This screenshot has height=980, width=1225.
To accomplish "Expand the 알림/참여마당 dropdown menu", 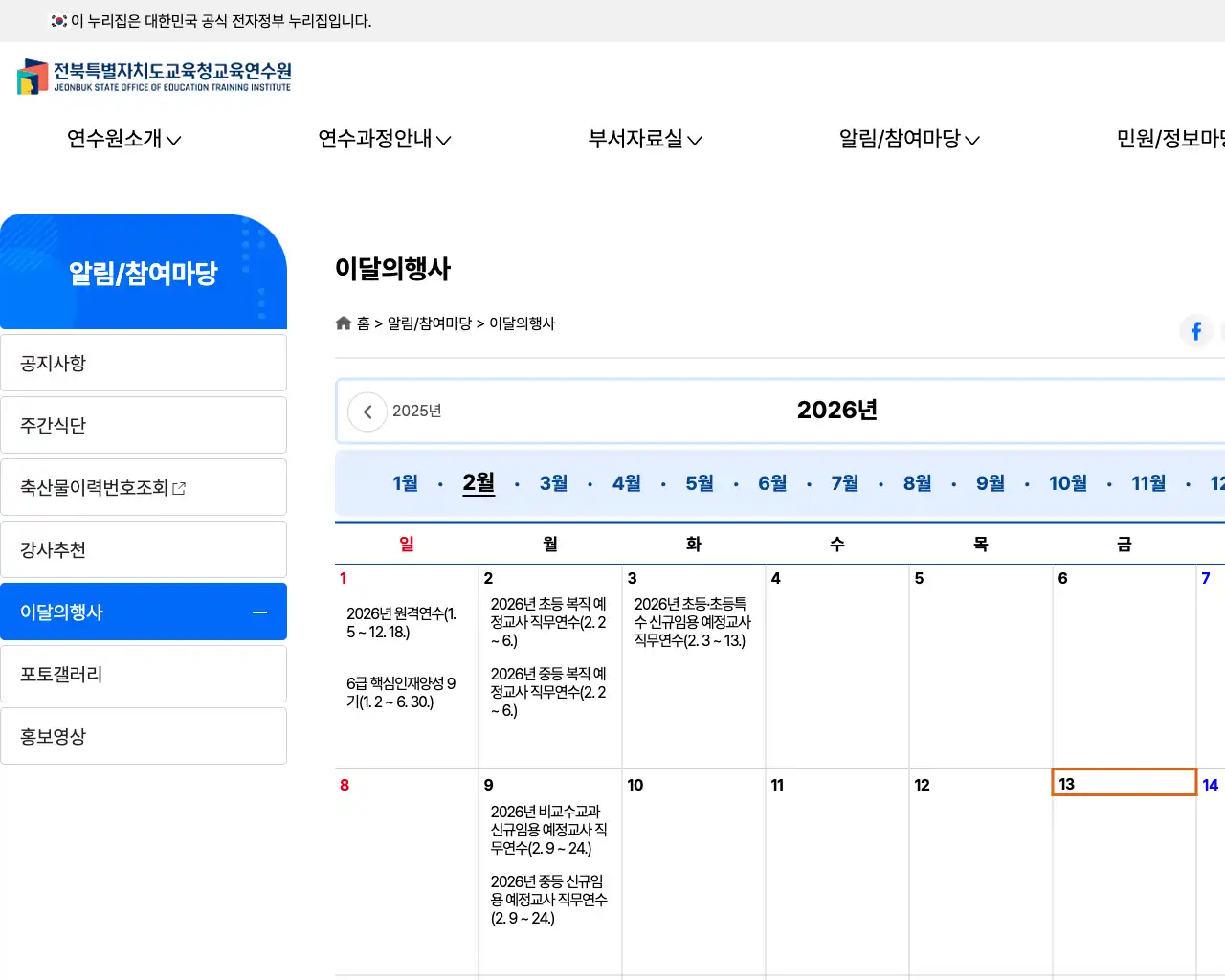I will coord(907,140).
